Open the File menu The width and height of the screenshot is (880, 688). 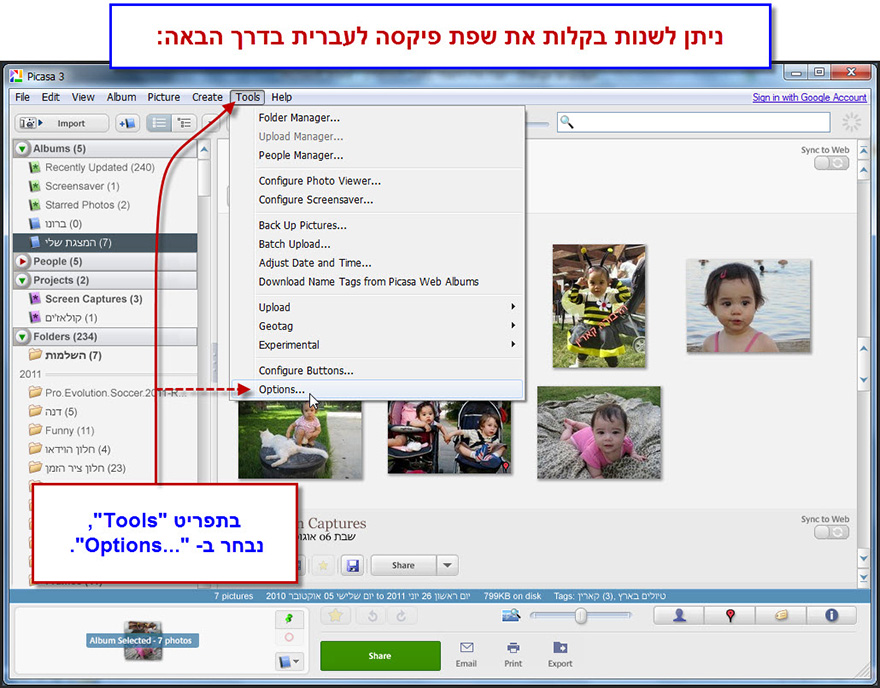pyautogui.click(x=22, y=97)
